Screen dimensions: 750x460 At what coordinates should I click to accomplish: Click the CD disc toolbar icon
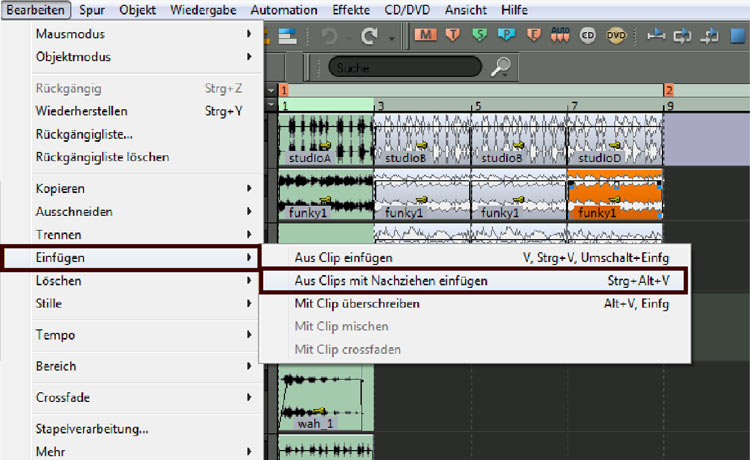pyautogui.click(x=588, y=35)
